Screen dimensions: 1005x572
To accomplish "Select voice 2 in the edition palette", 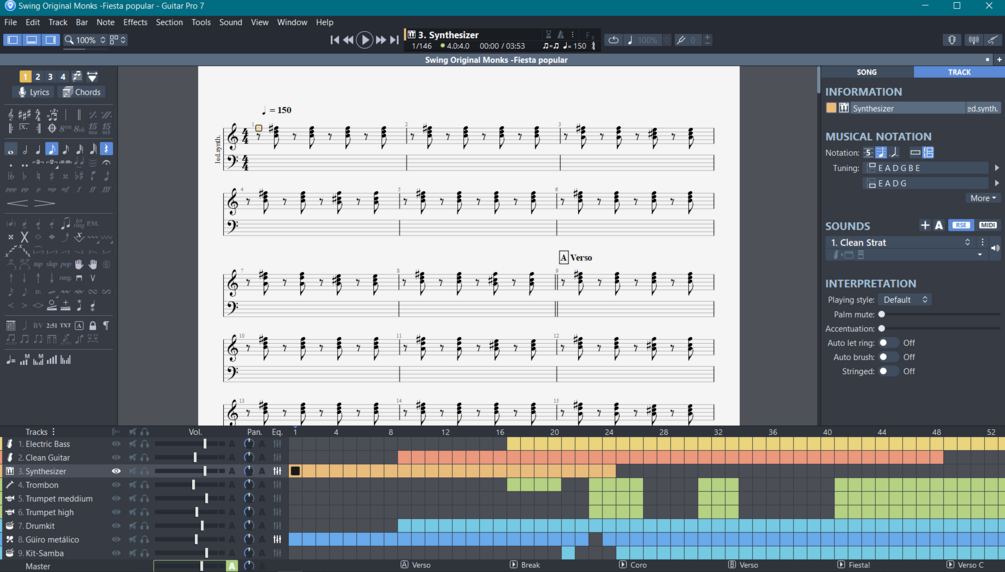I will tap(38, 77).
